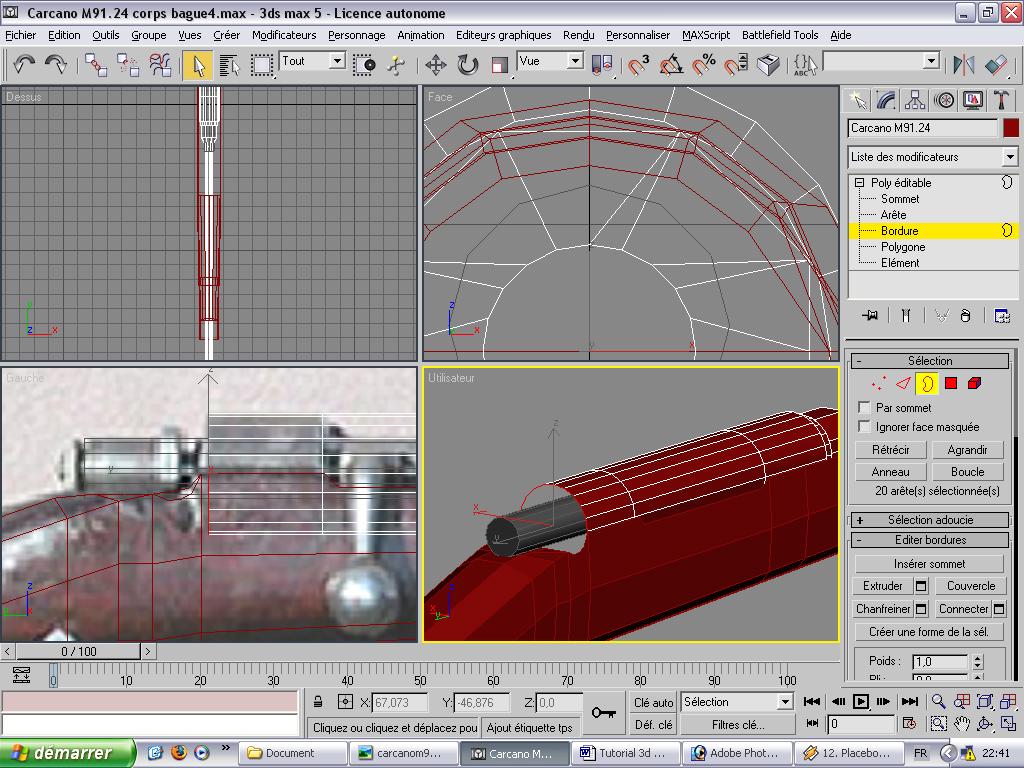Open Extruder settings box button
Image resolution: width=1024 pixels, height=768 pixels.
(x=921, y=586)
